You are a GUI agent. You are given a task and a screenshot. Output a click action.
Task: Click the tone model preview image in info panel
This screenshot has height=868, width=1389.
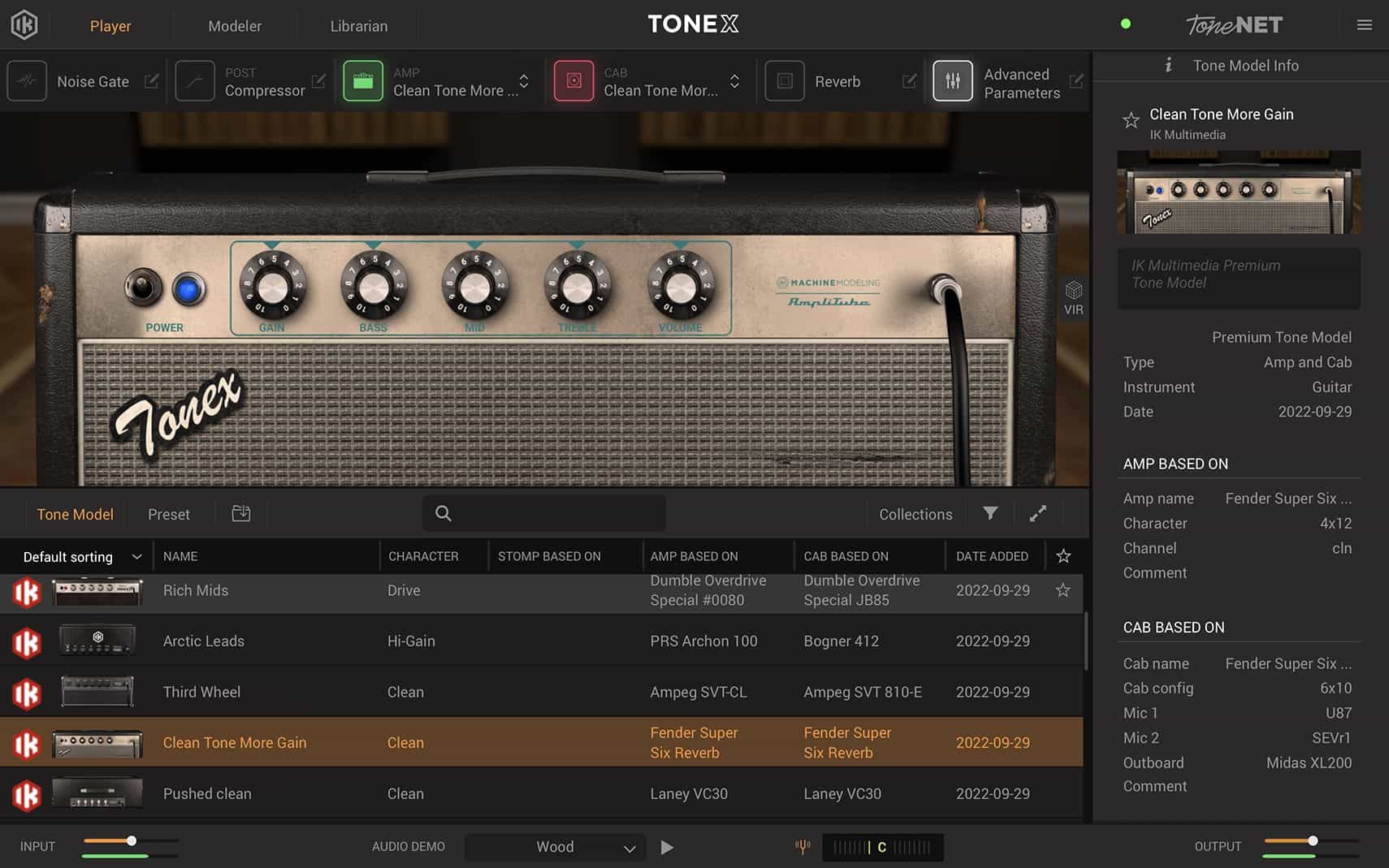coord(1239,192)
